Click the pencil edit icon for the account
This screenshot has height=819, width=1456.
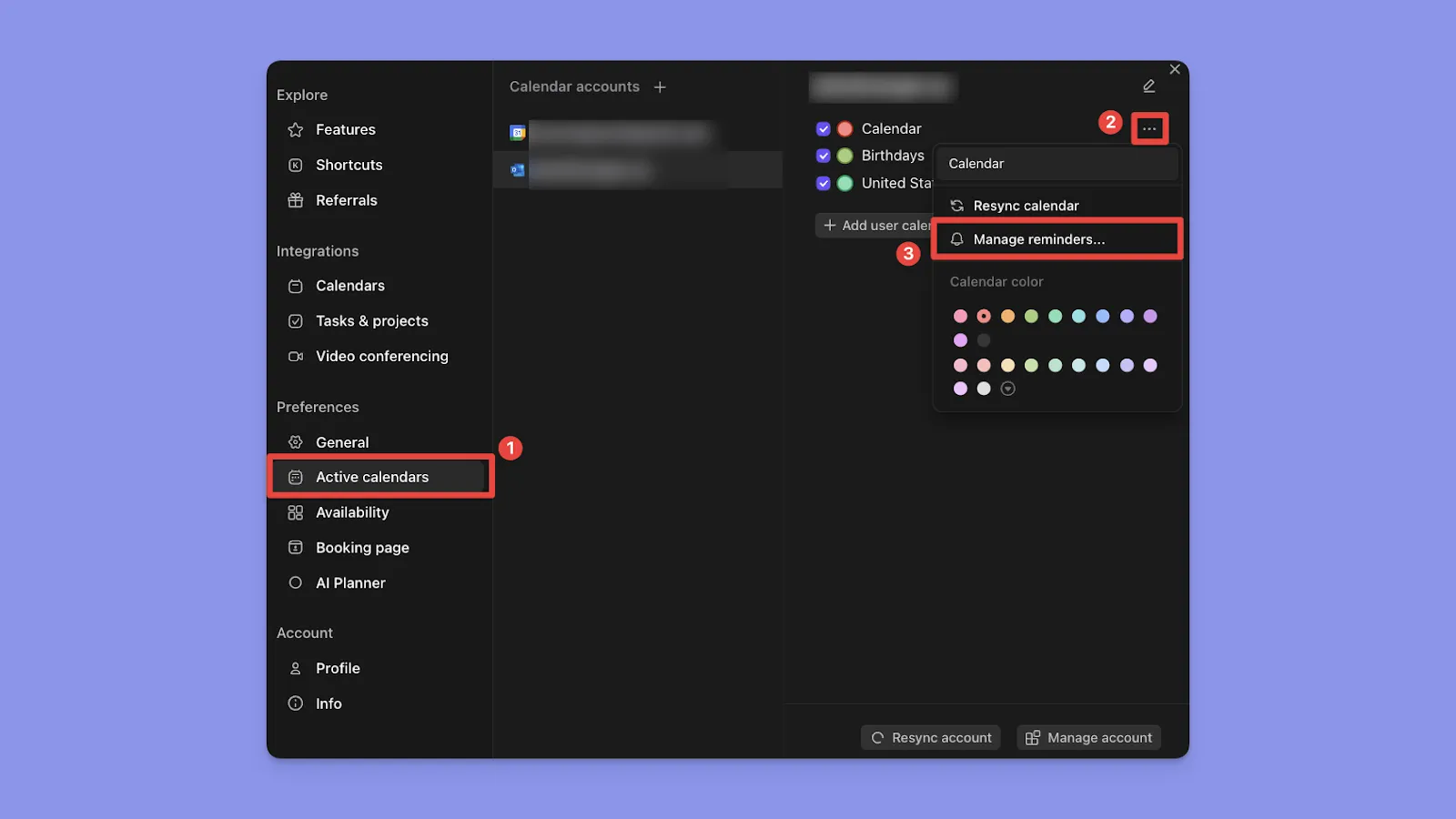point(1148,85)
